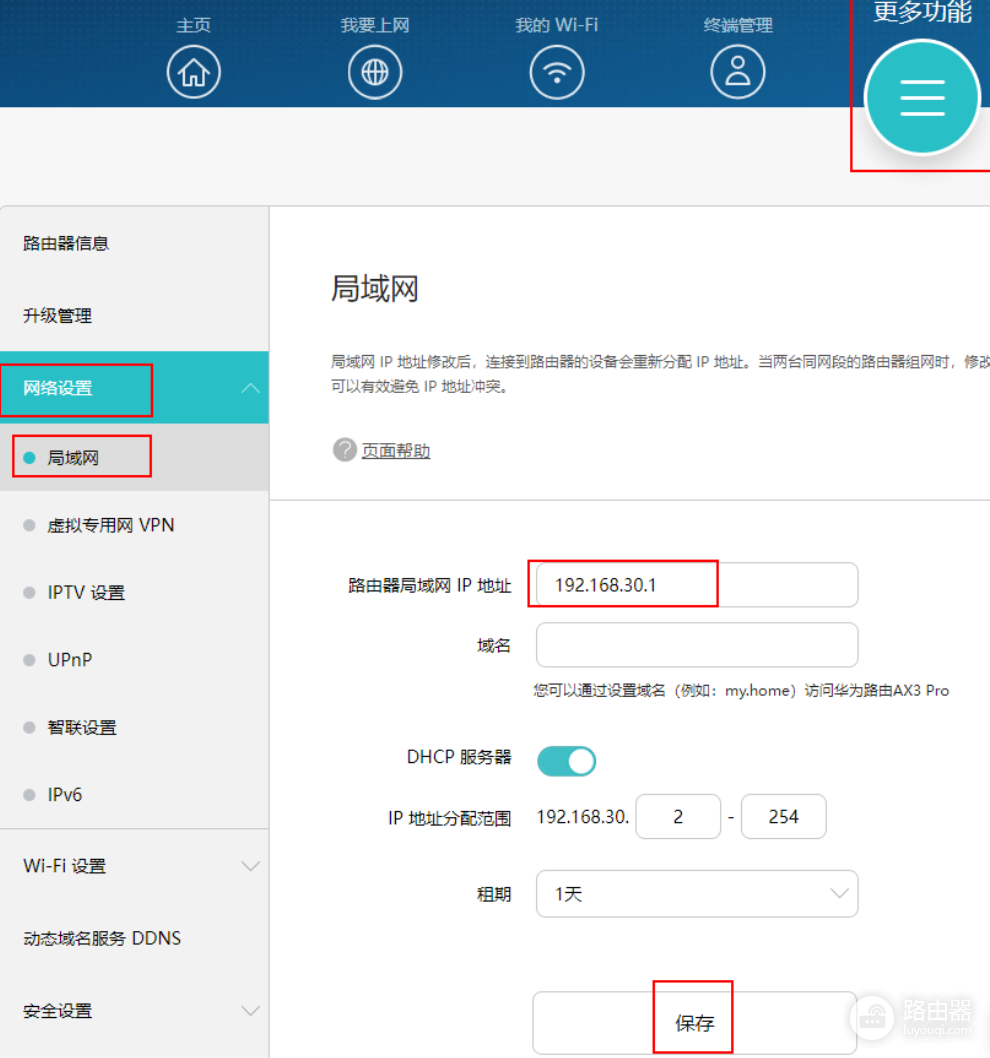The width and height of the screenshot is (990, 1058).
Task: Select IPv6 sidebar item
Action: [65, 795]
